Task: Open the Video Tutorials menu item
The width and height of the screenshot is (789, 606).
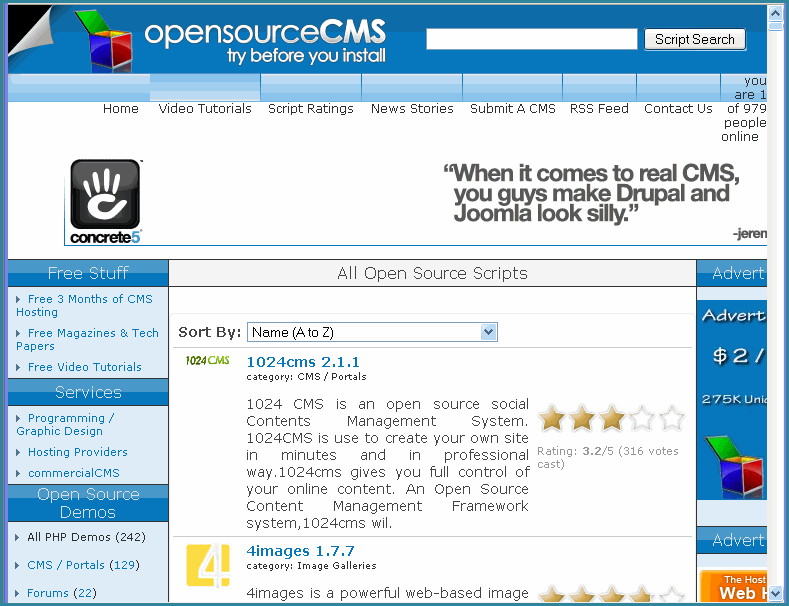Action: coord(205,109)
